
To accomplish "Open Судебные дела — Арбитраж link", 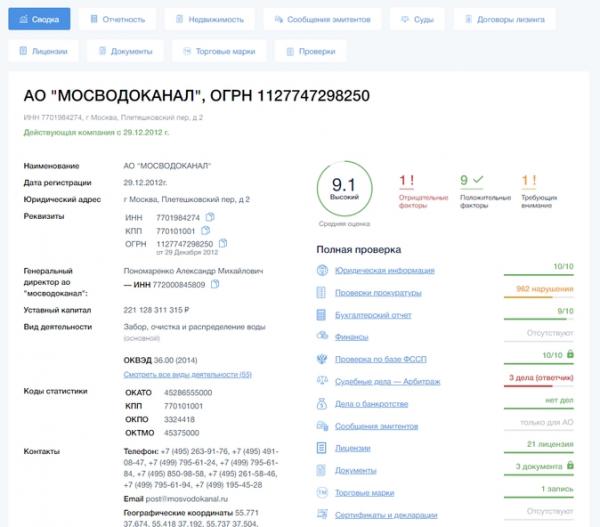I will (x=388, y=382).
